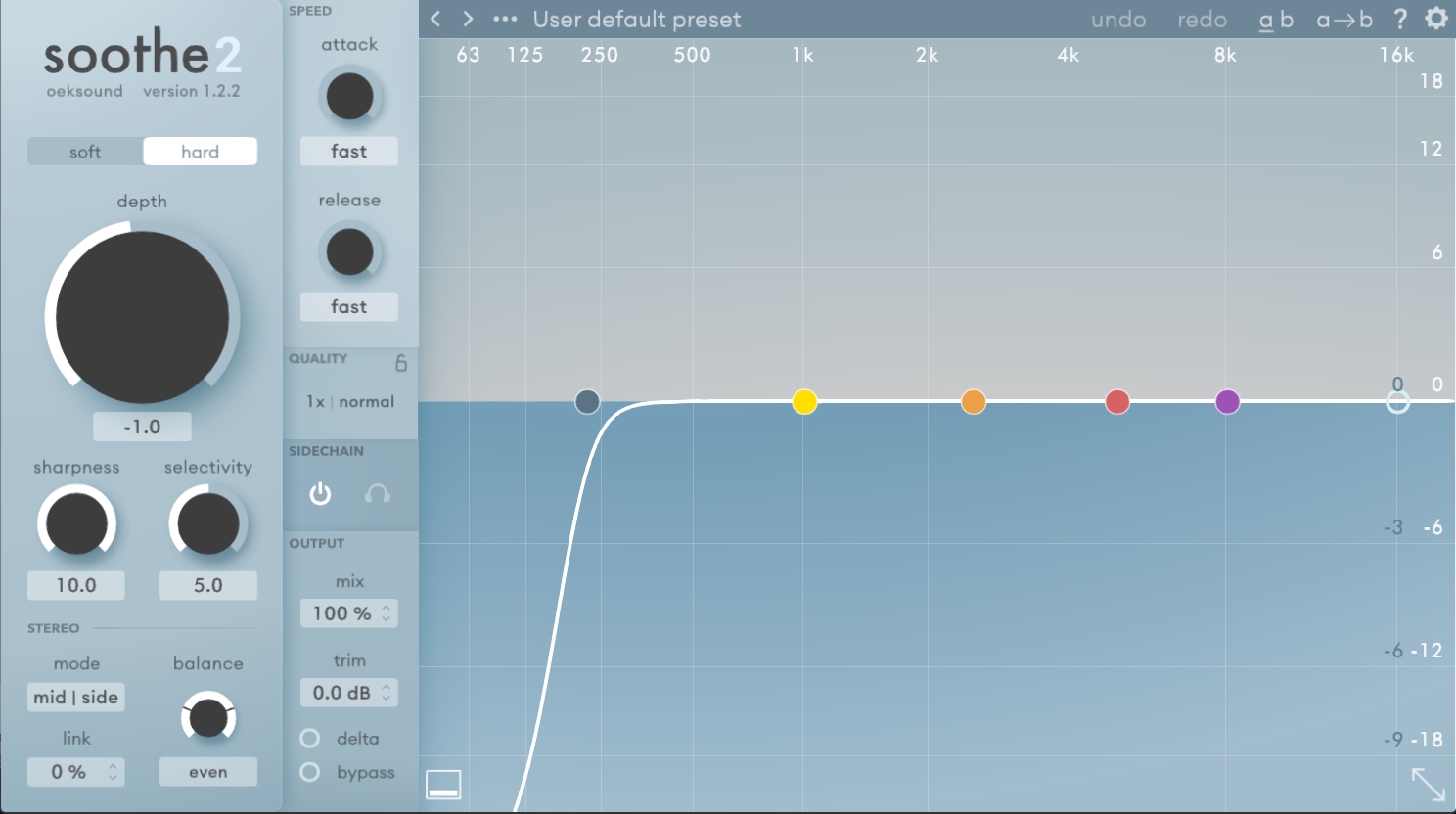Click the attack fast value field
The height and width of the screenshot is (814, 1456).
[349, 152]
